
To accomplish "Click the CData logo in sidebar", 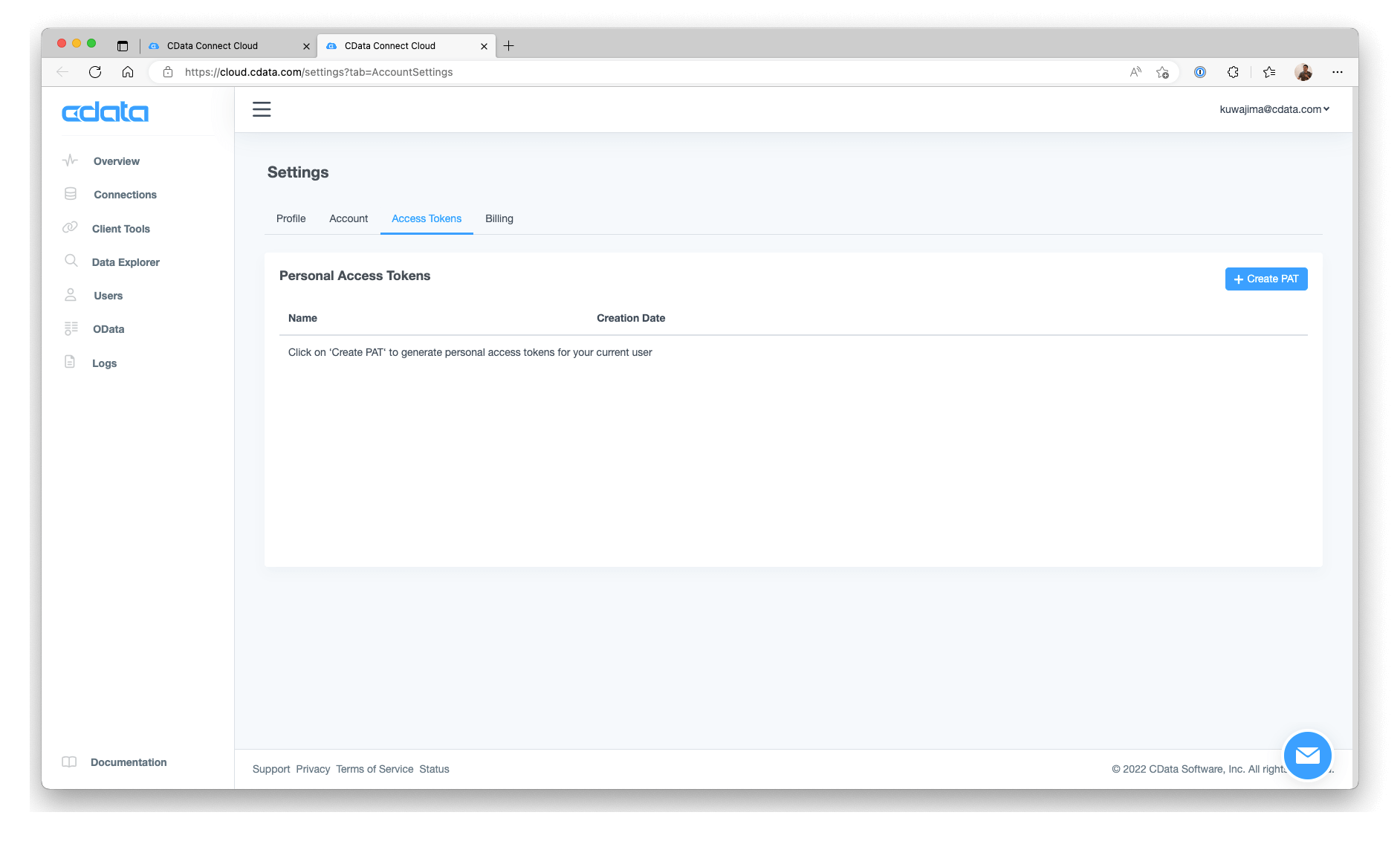I will tap(105, 112).
